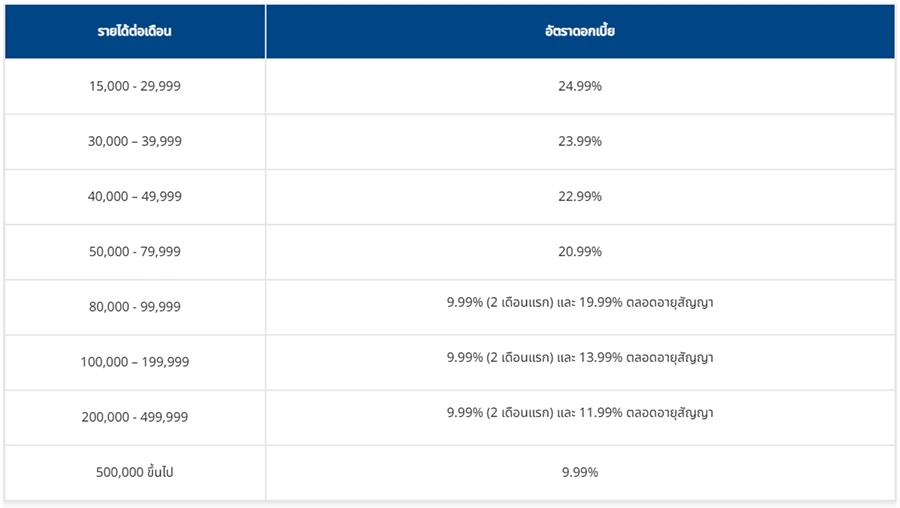Select the 40,000 – 49,999 income cell
Image resolution: width=900 pixels, height=508 pixels.
click(x=135, y=197)
